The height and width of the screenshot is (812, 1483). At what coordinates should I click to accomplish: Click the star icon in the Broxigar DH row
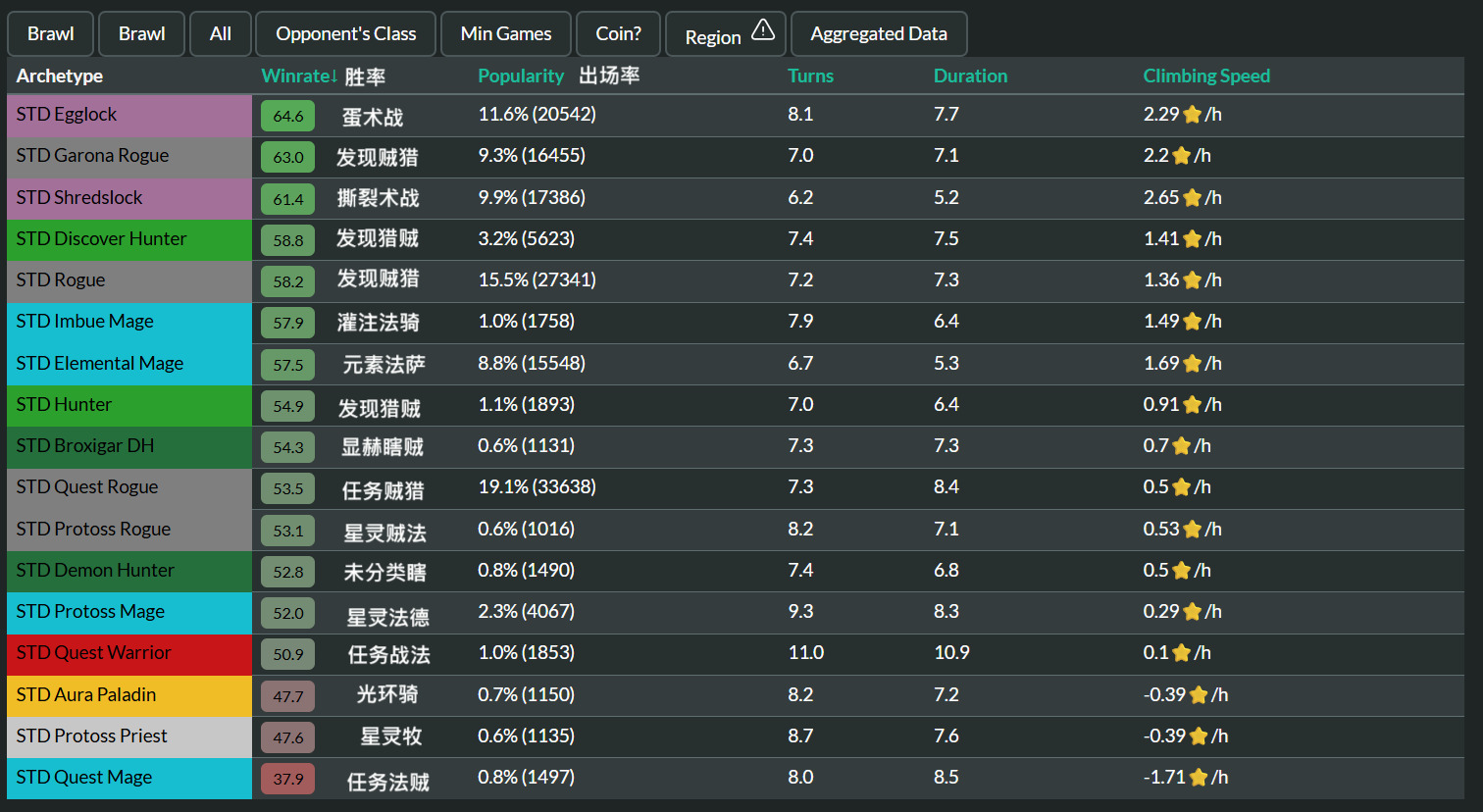[x=1181, y=446]
